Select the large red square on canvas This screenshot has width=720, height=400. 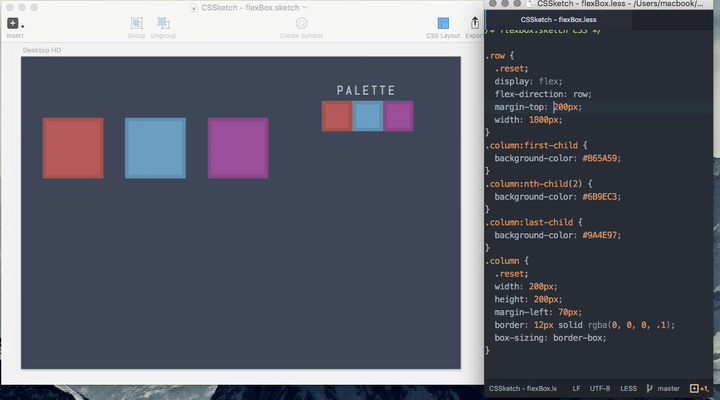73,148
